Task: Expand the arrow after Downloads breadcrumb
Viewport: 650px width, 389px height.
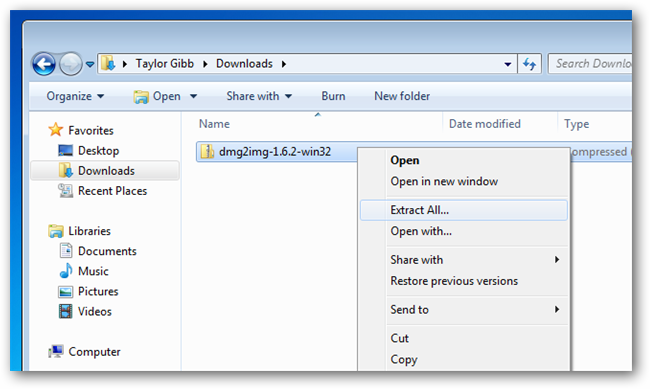Action: click(x=284, y=64)
